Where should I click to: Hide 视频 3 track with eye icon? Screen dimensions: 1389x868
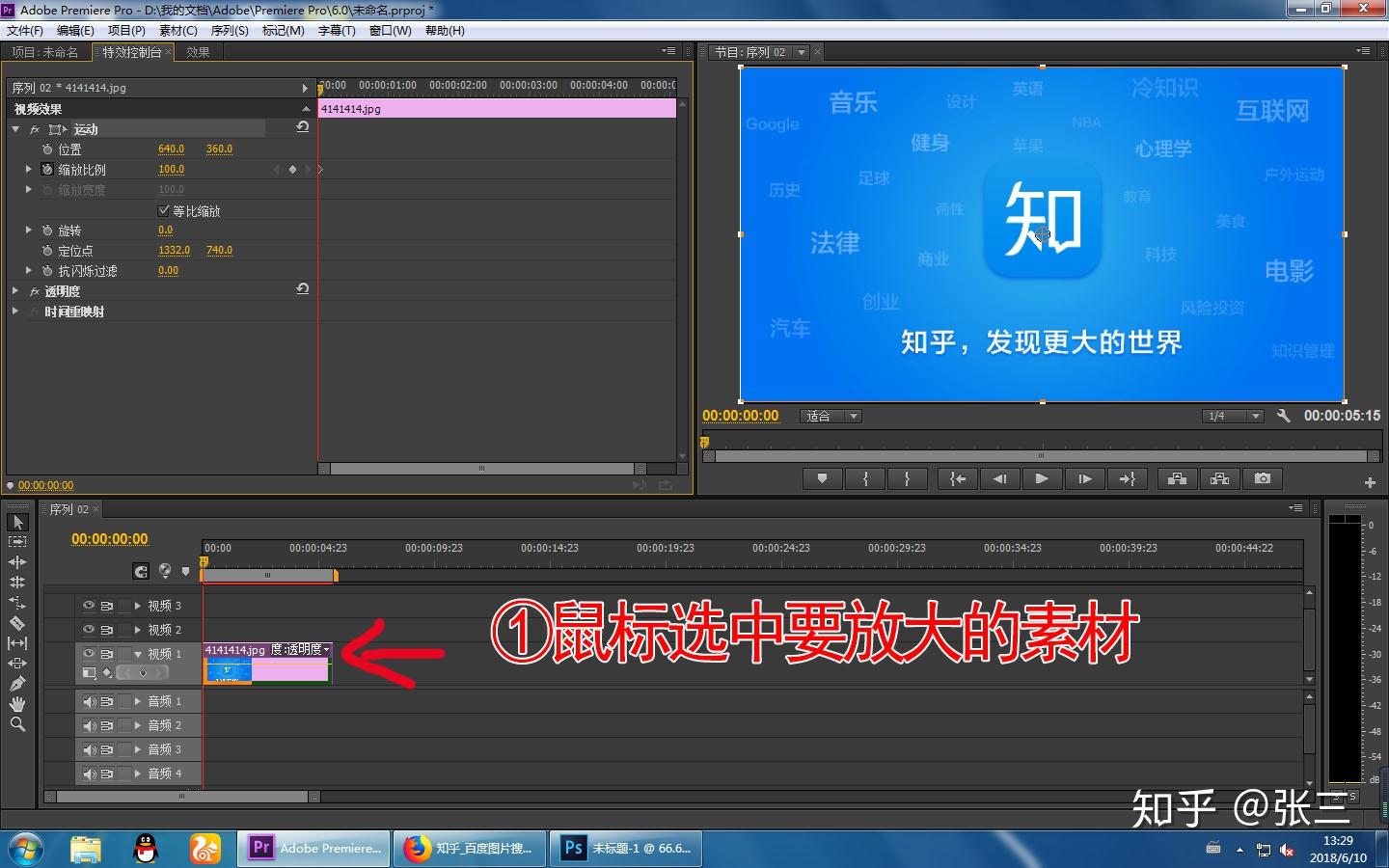coord(89,606)
